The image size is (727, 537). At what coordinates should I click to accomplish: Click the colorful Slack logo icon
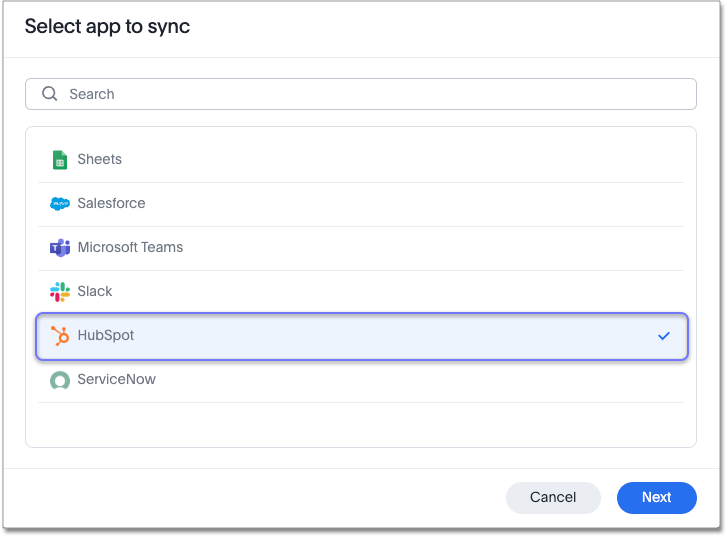pyautogui.click(x=60, y=292)
